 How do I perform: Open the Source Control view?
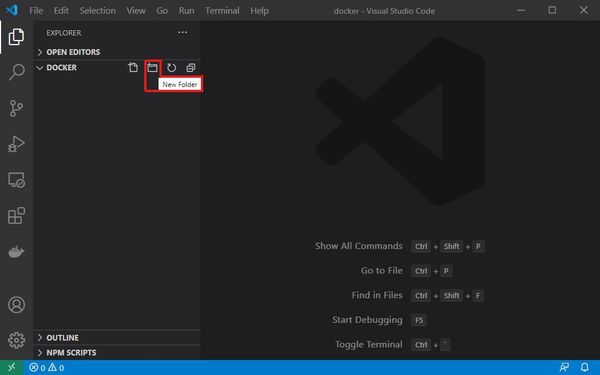16,108
